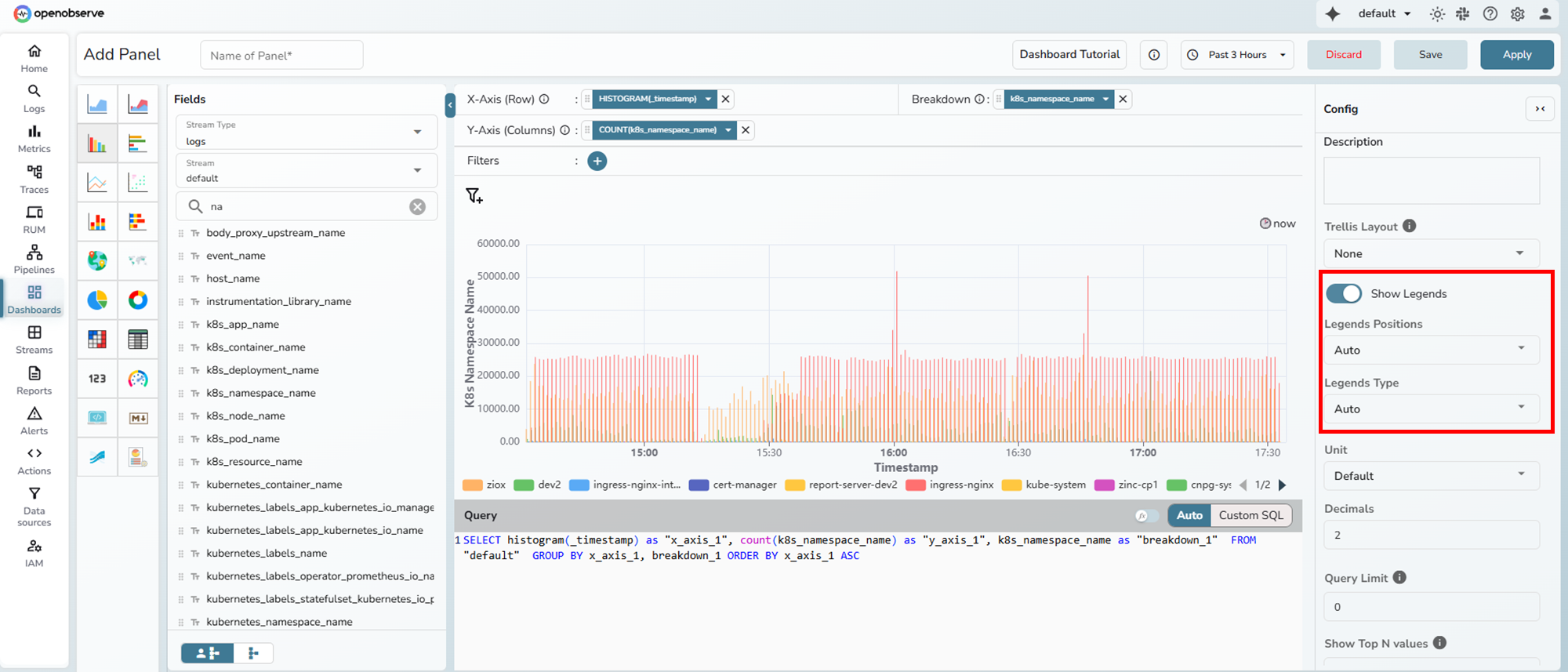Image resolution: width=1568 pixels, height=672 pixels.
Task: Toggle the fx function switch in Query bar
Action: click(1146, 515)
